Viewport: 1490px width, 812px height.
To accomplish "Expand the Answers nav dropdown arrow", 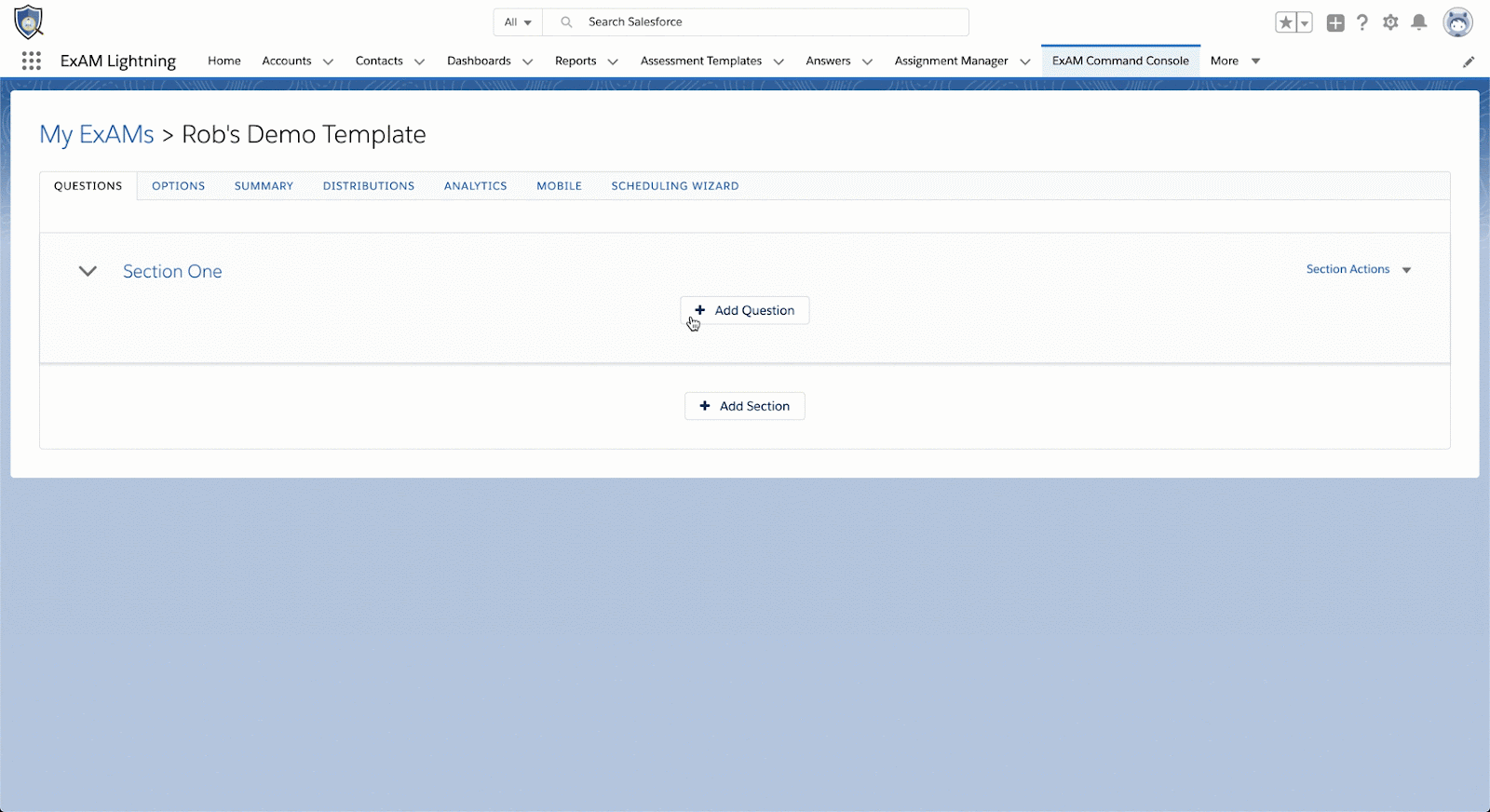I will coord(867,61).
